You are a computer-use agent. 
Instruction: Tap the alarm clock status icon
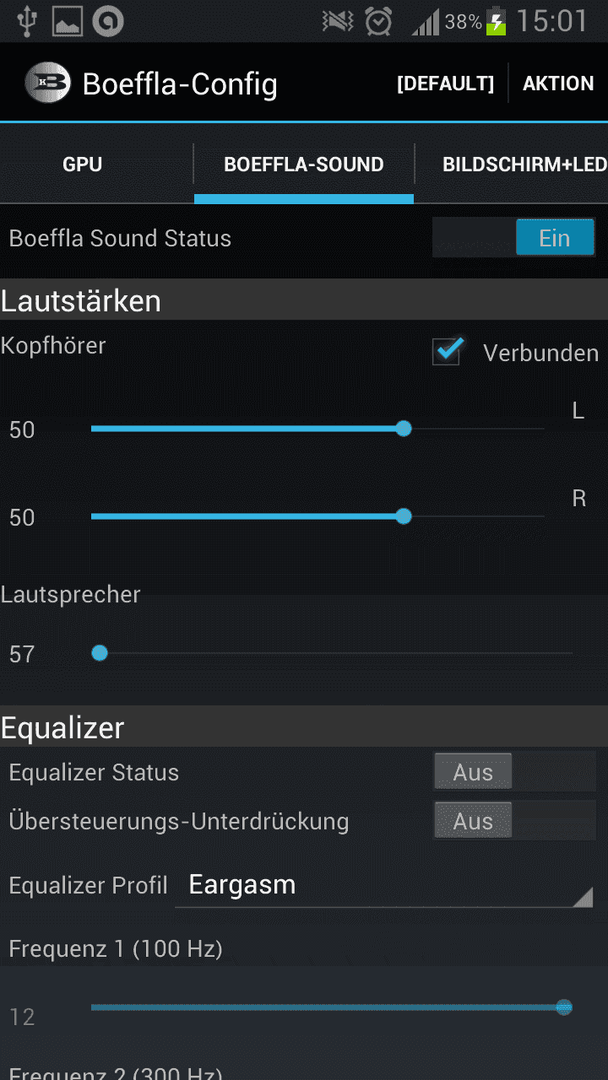tap(379, 21)
